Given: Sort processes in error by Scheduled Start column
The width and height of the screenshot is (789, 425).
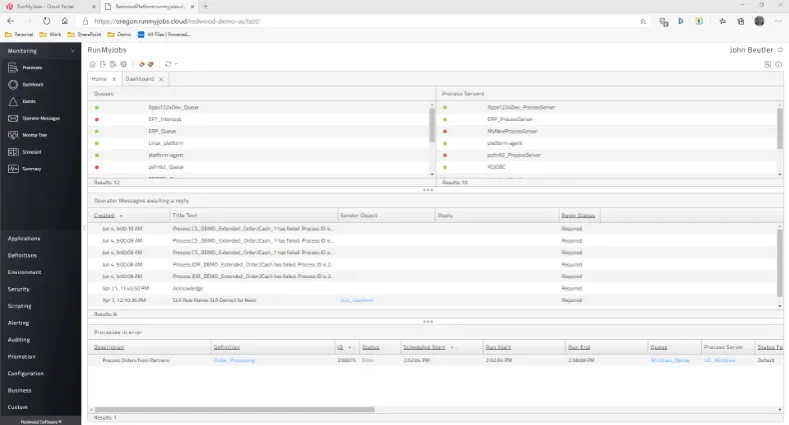Looking at the screenshot, I should [424, 347].
